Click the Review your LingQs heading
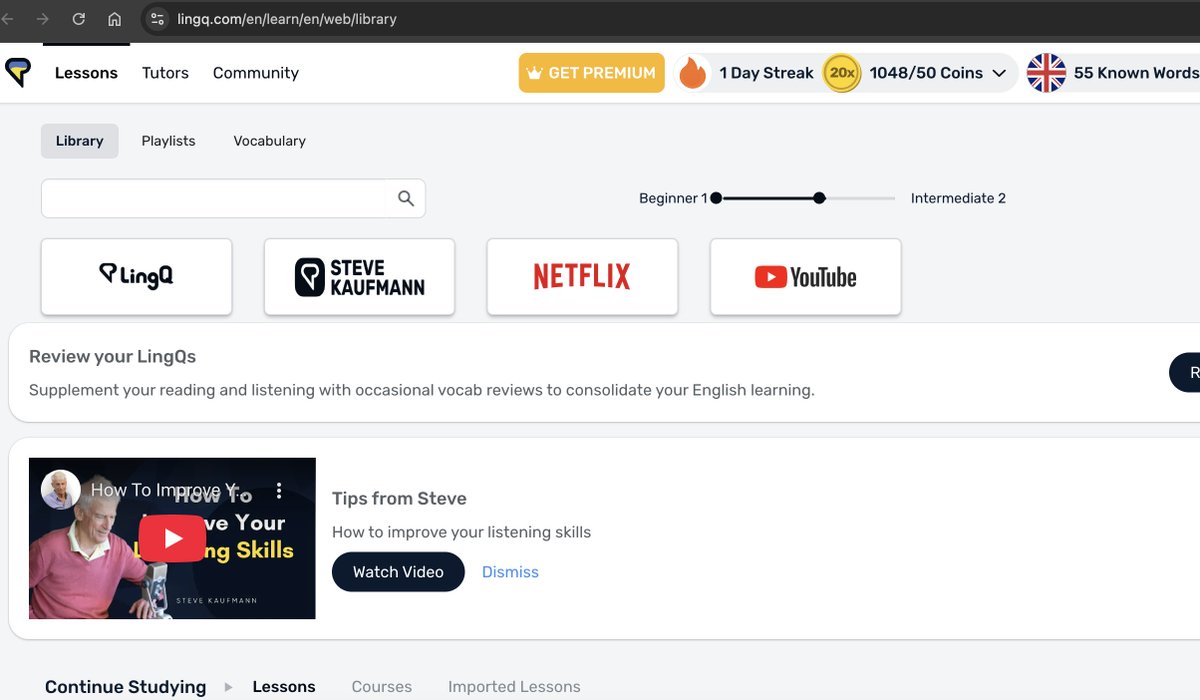This screenshot has width=1200, height=700. point(113,357)
